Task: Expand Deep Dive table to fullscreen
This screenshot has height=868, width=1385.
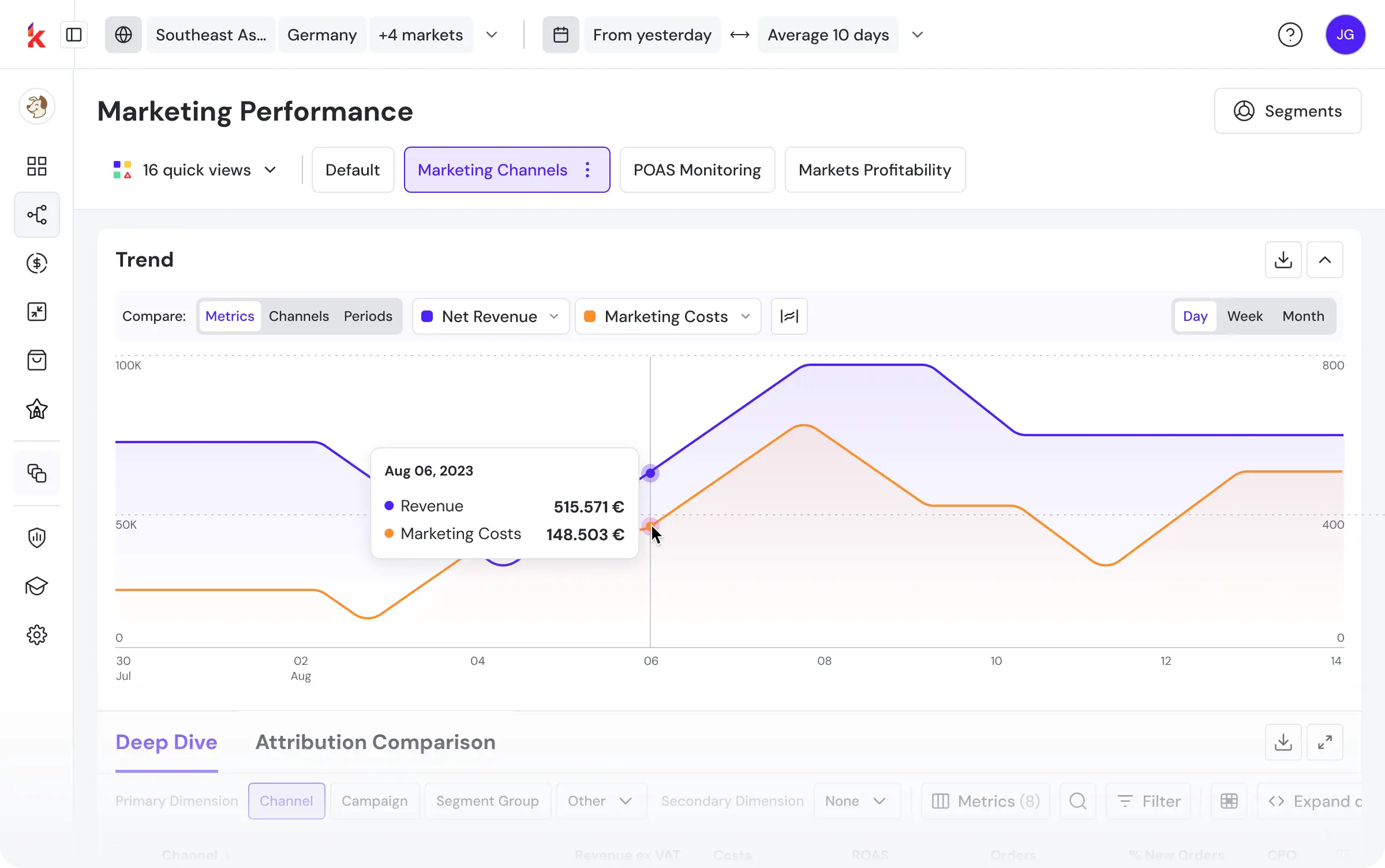Action: (x=1324, y=742)
